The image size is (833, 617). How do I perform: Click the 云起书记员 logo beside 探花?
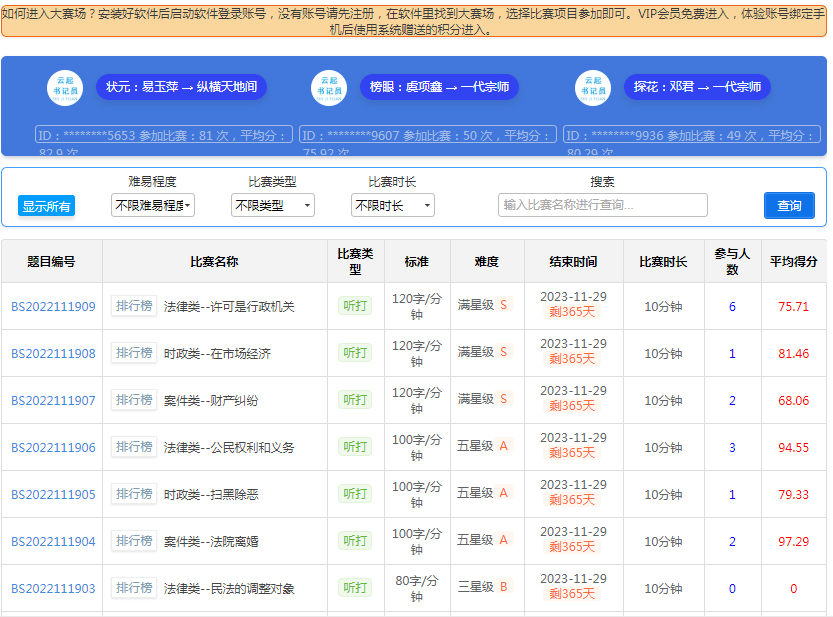click(x=593, y=88)
